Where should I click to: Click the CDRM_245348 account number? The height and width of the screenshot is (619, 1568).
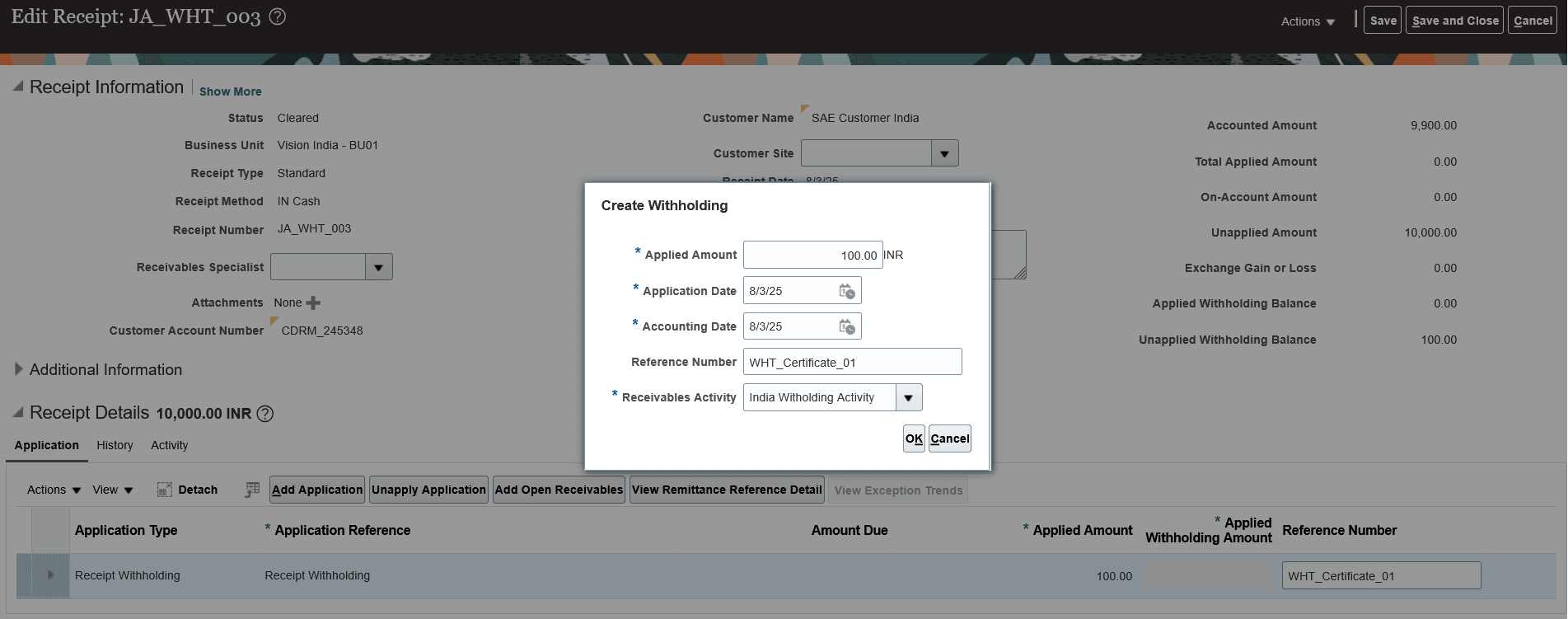321,331
